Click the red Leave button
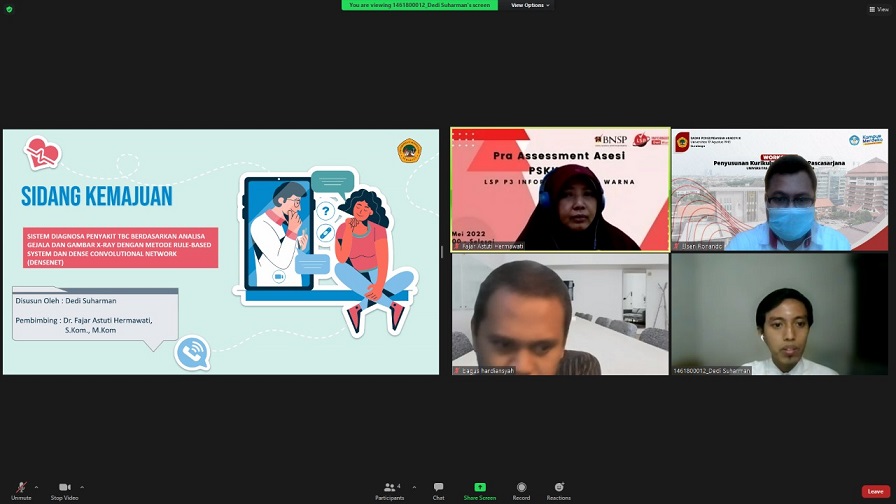Image resolution: width=896 pixels, height=504 pixels. click(875, 491)
